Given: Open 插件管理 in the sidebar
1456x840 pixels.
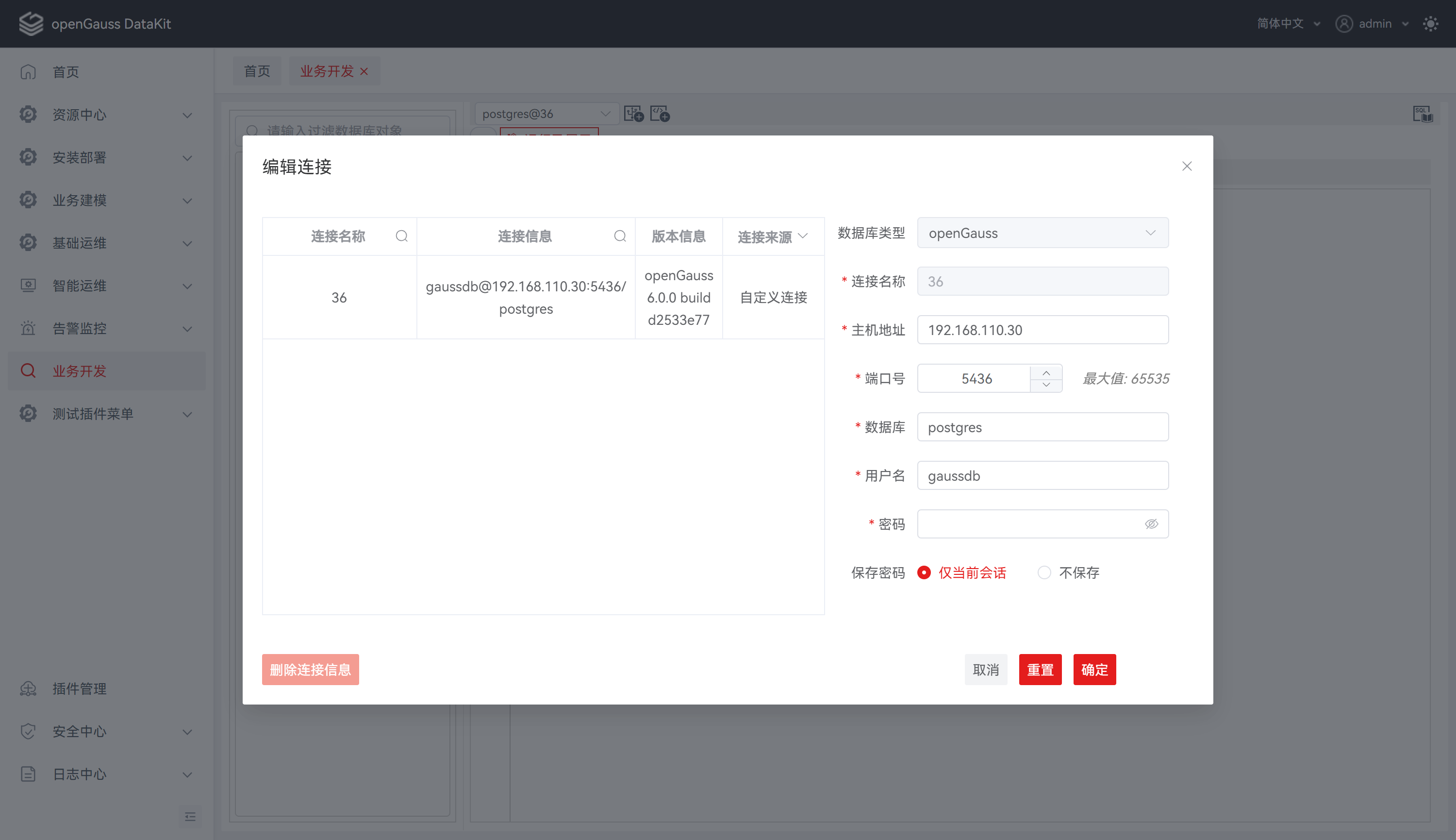Looking at the screenshot, I should click(x=80, y=689).
